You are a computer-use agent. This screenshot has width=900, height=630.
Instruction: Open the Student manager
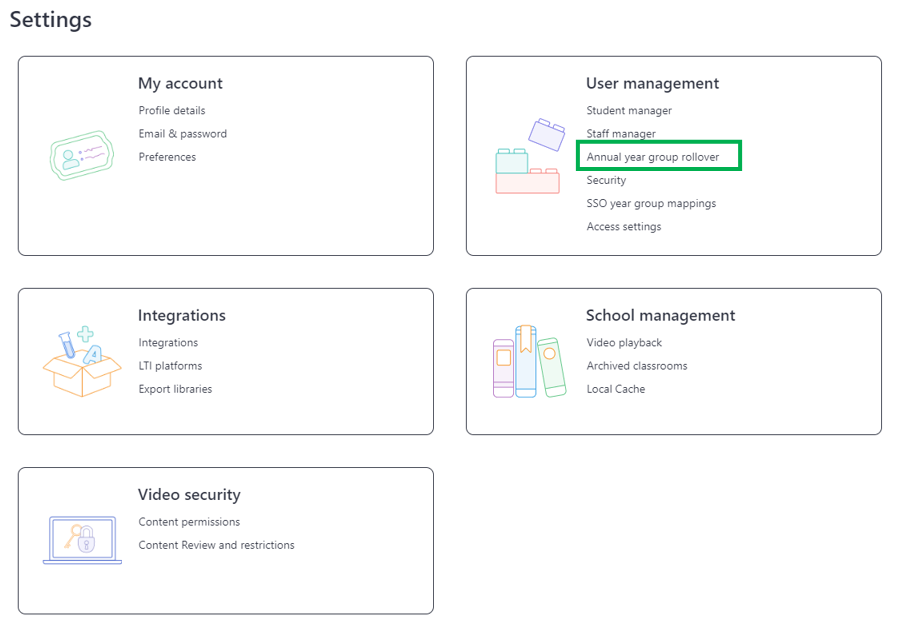(x=629, y=110)
